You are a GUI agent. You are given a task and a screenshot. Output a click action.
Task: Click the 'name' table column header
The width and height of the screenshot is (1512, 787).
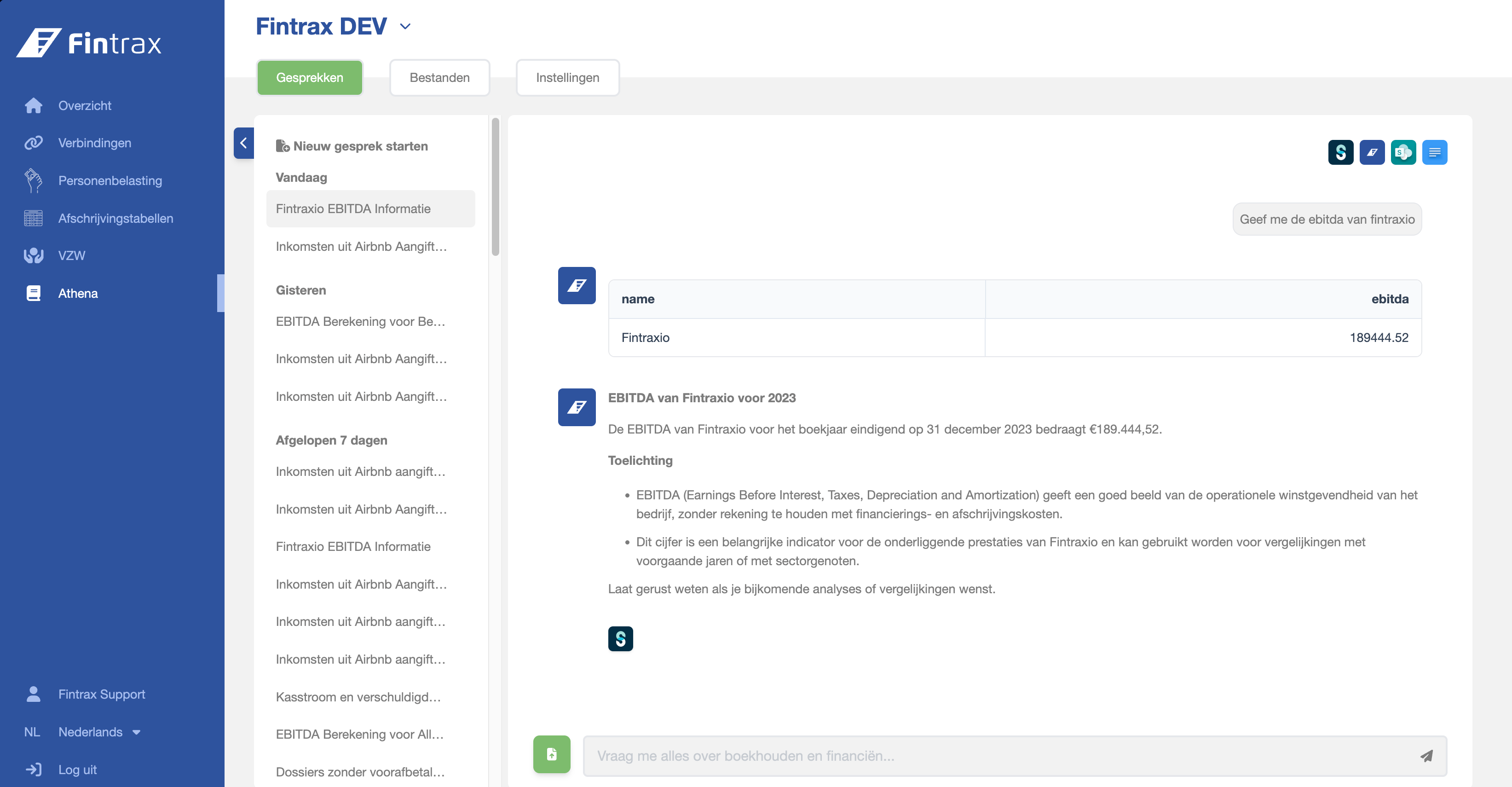tap(796, 299)
